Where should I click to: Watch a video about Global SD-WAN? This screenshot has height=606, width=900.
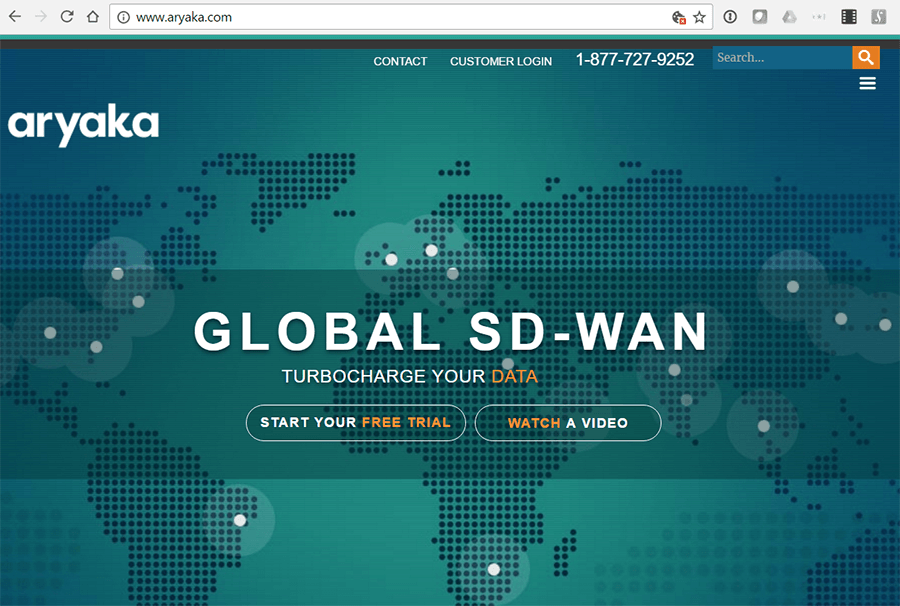point(568,423)
